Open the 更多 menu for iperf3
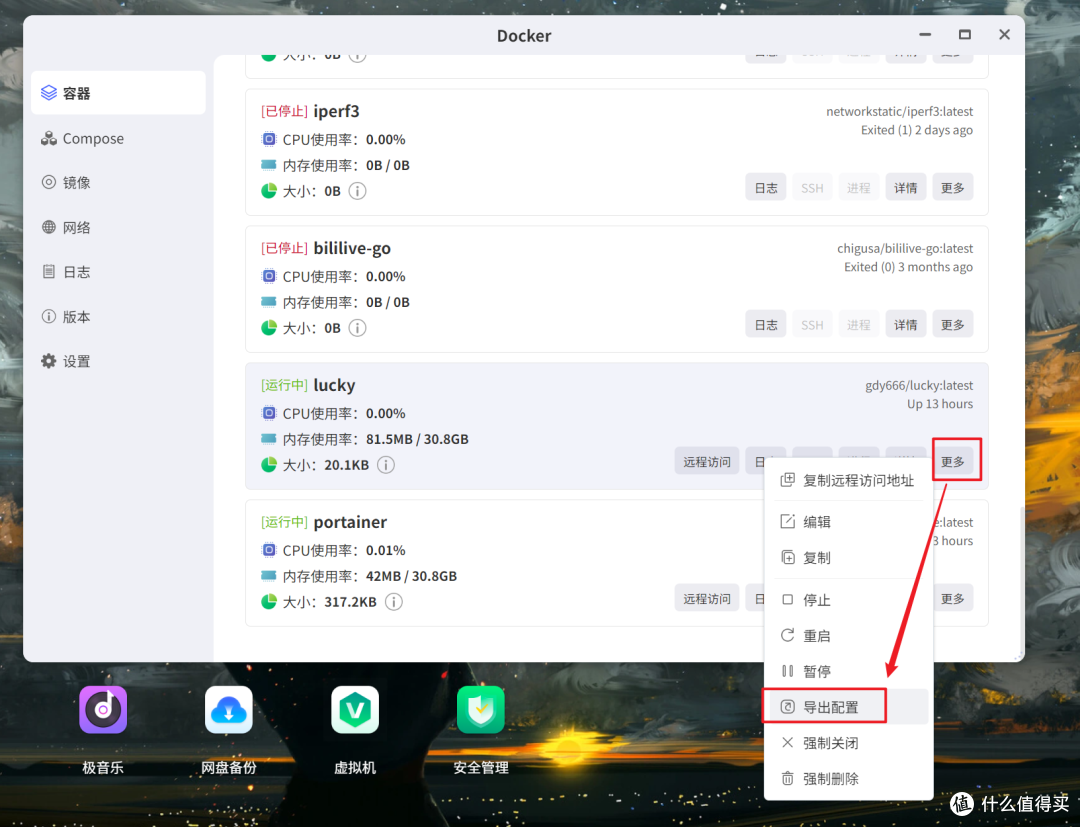This screenshot has height=827, width=1080. click(953, 187)
